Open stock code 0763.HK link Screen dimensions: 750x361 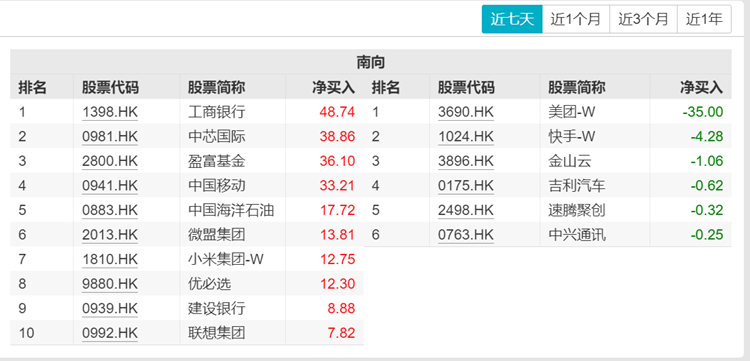466,235
